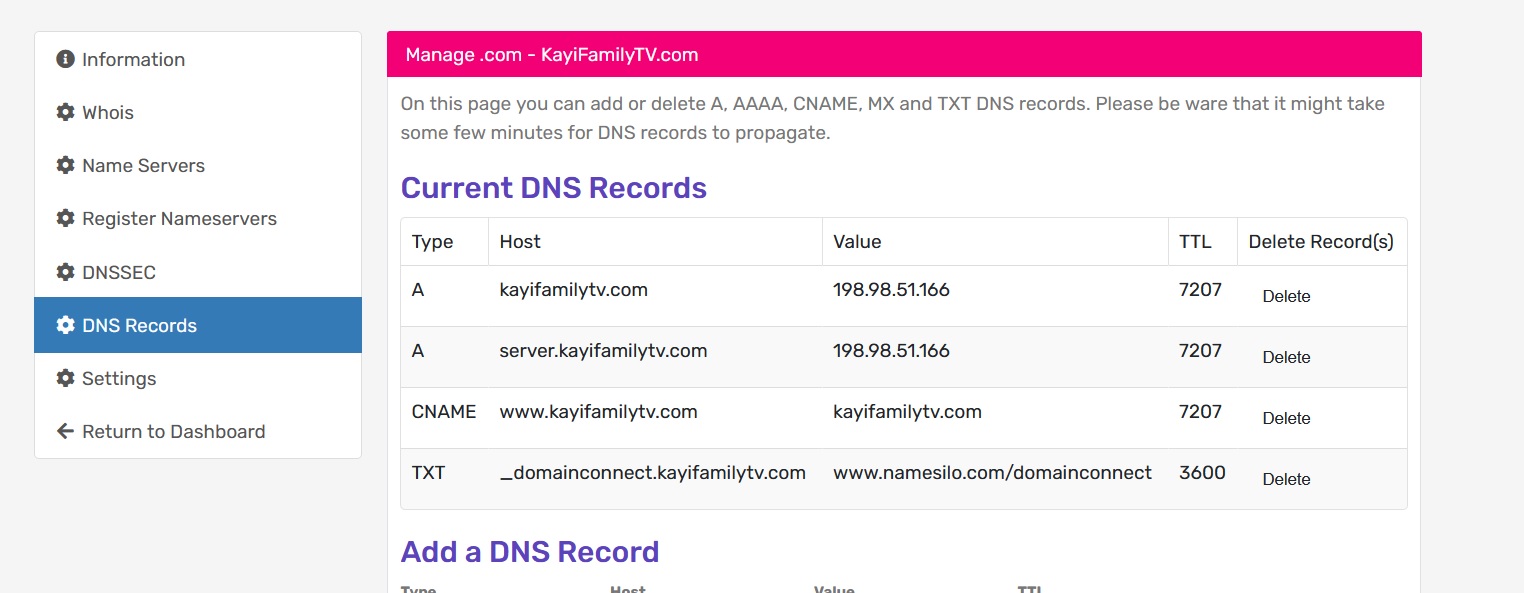Click the back arrow icon for Dashboard
1524x593 pixels.
(x=66, y=431)
